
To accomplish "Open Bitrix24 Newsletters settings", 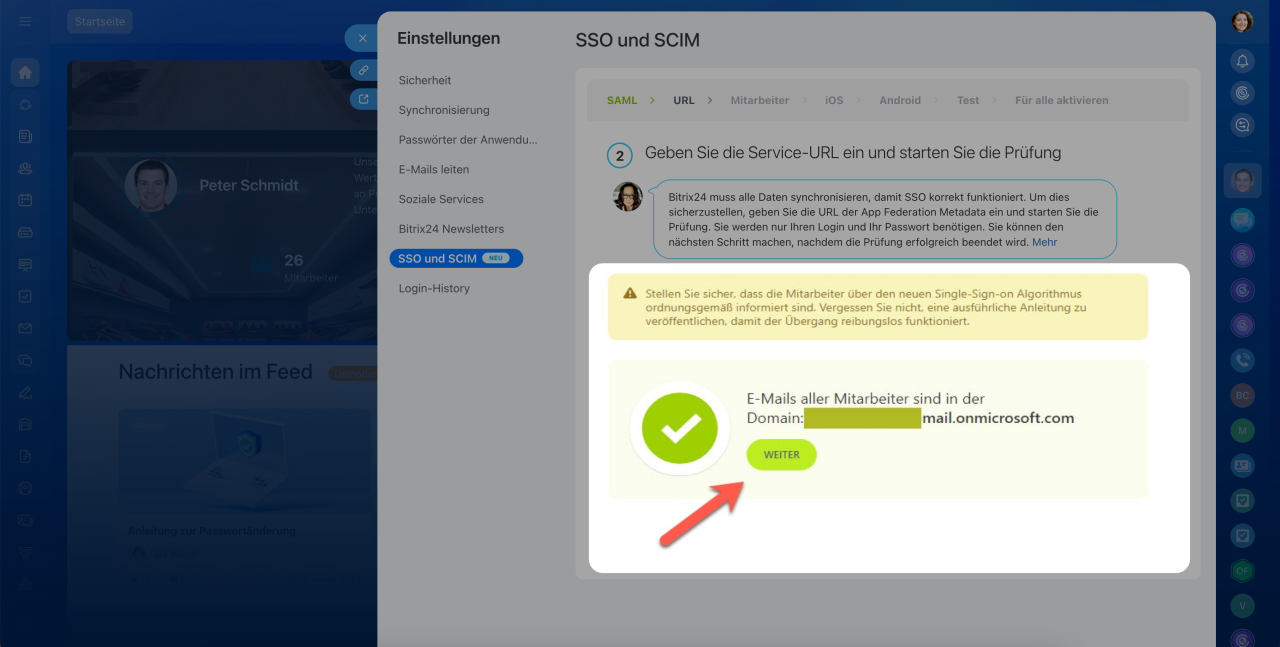I will point(451,229).
